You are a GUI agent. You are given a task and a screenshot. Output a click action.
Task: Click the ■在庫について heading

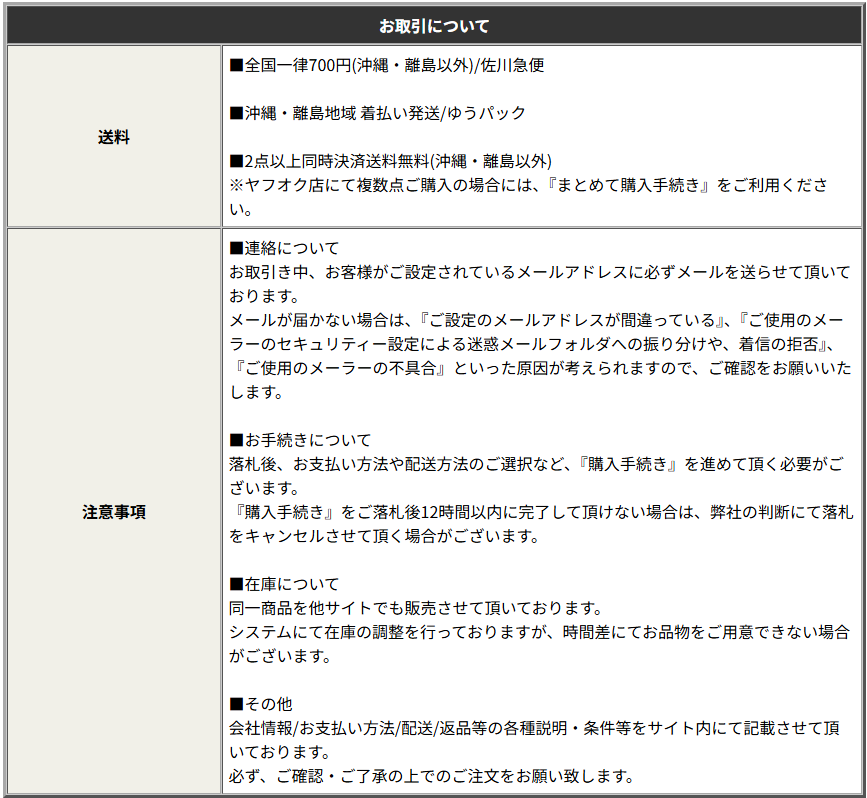pos(284,584)
